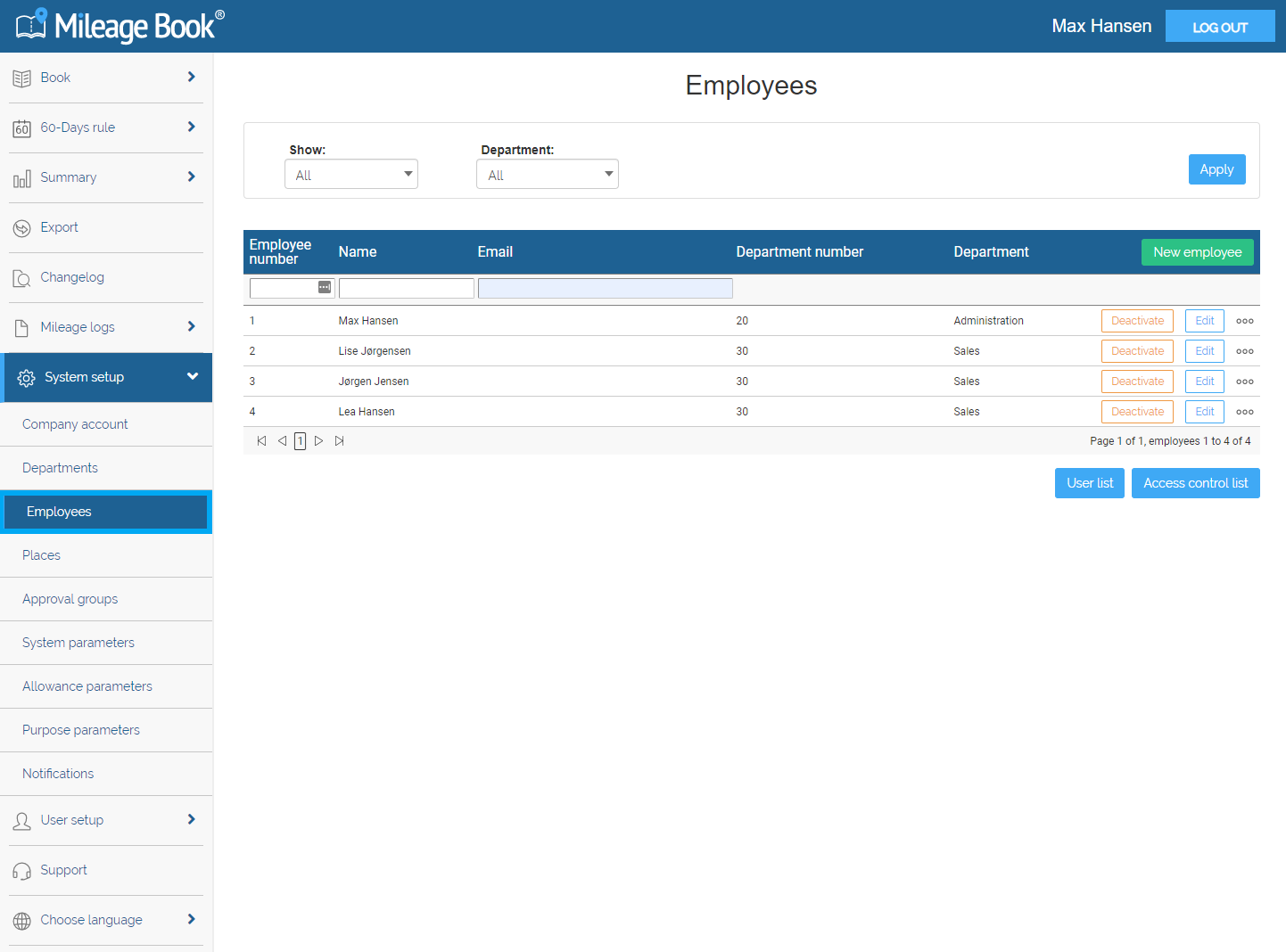Click the User setup person icon
The image size is (1286, 952).
coord(22,821)
